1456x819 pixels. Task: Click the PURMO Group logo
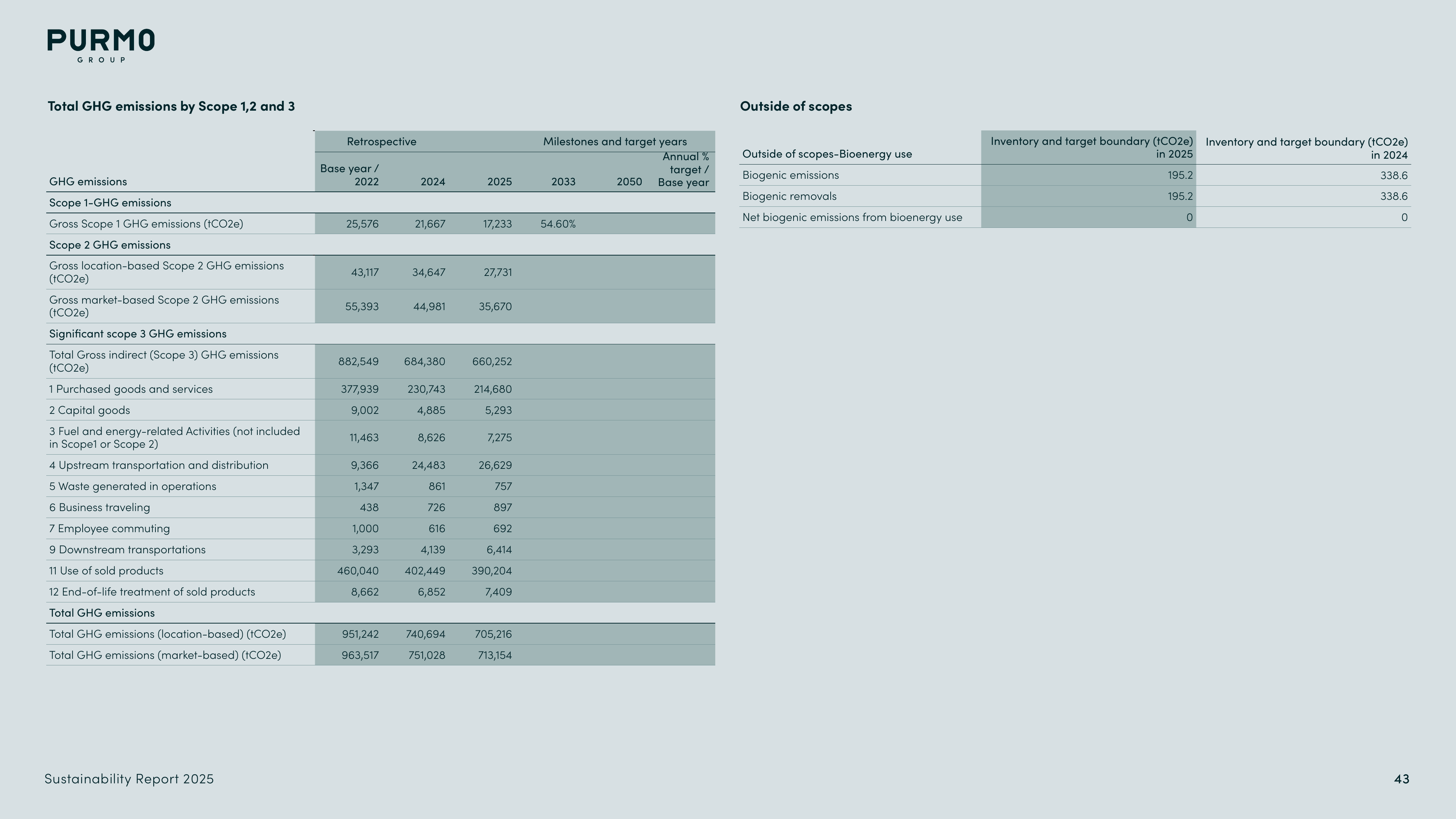(x=100, y=46)
